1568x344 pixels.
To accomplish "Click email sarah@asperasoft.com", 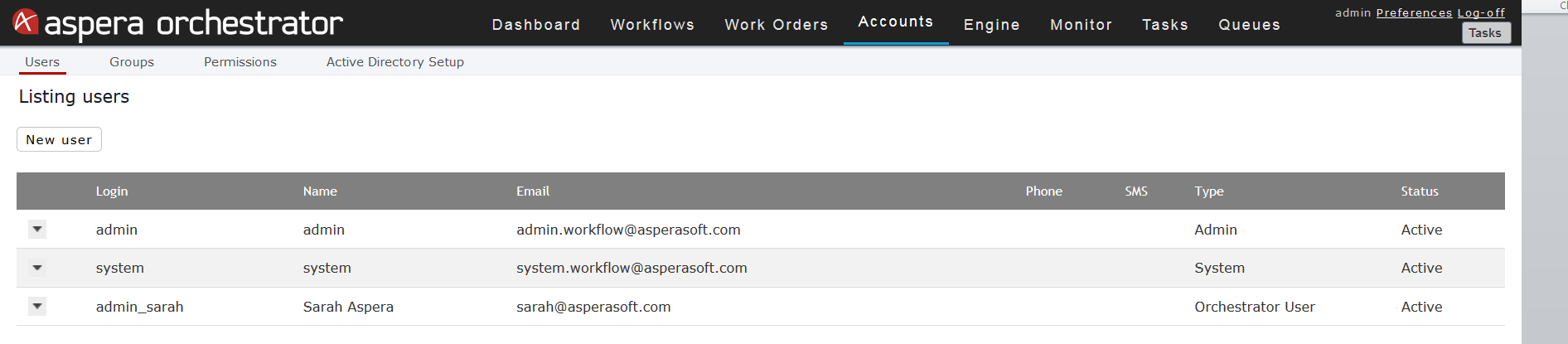I will [593, 307].
